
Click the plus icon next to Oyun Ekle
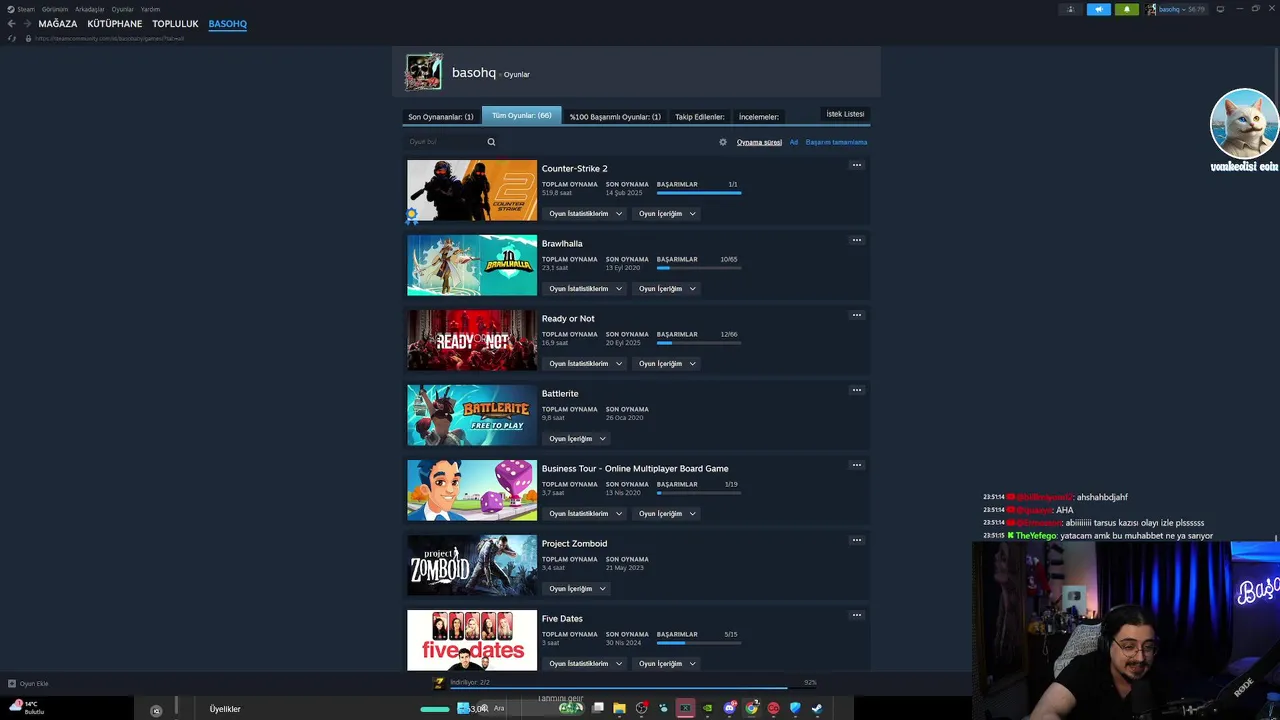coord(12,684)
